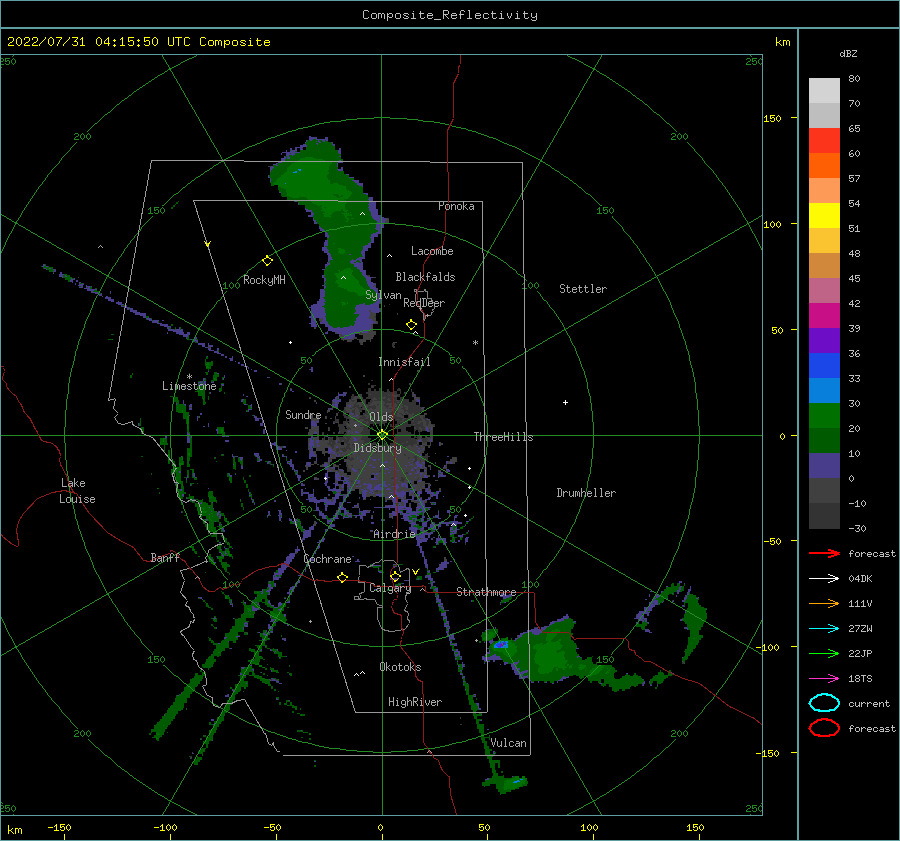Click the Sylvan label
This screenshot has height=841, width=900.
[x=383, y=295]
